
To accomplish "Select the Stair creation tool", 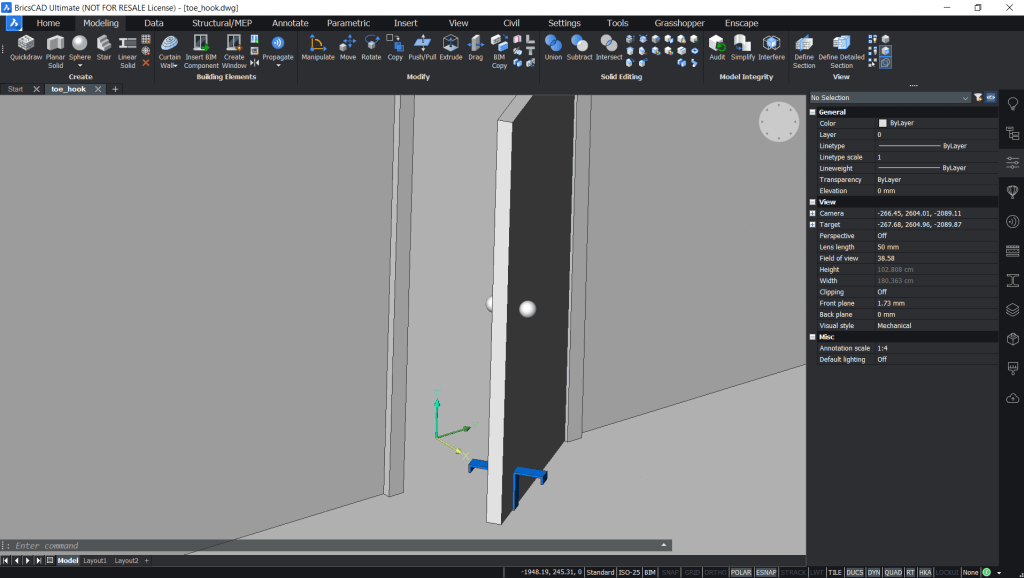I will (x=103, y=45).
